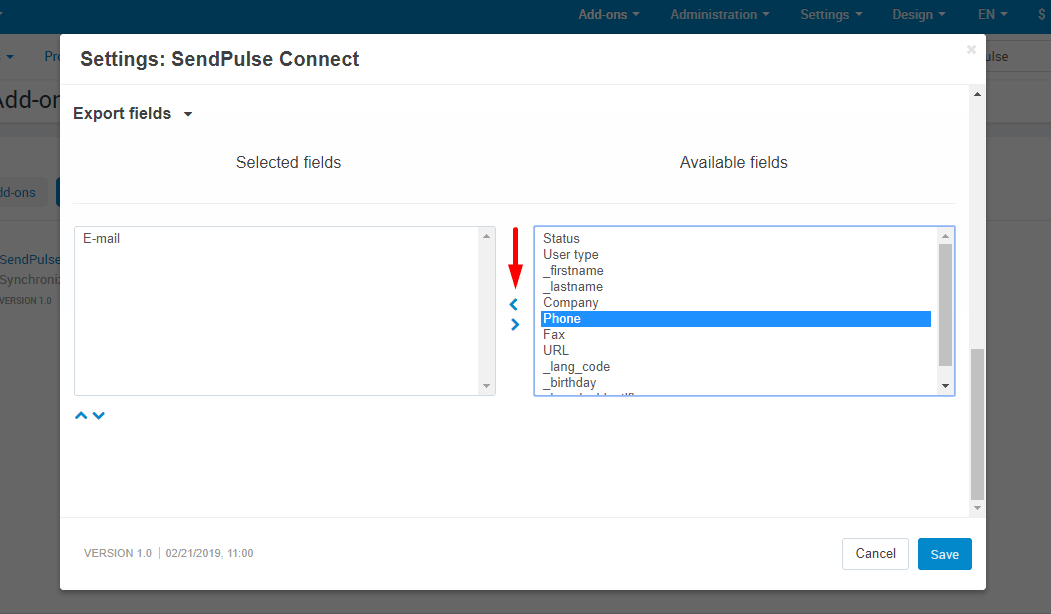Collapse the Export fields section
Screen dimensions: 1051x614
[x=133, y=113]
